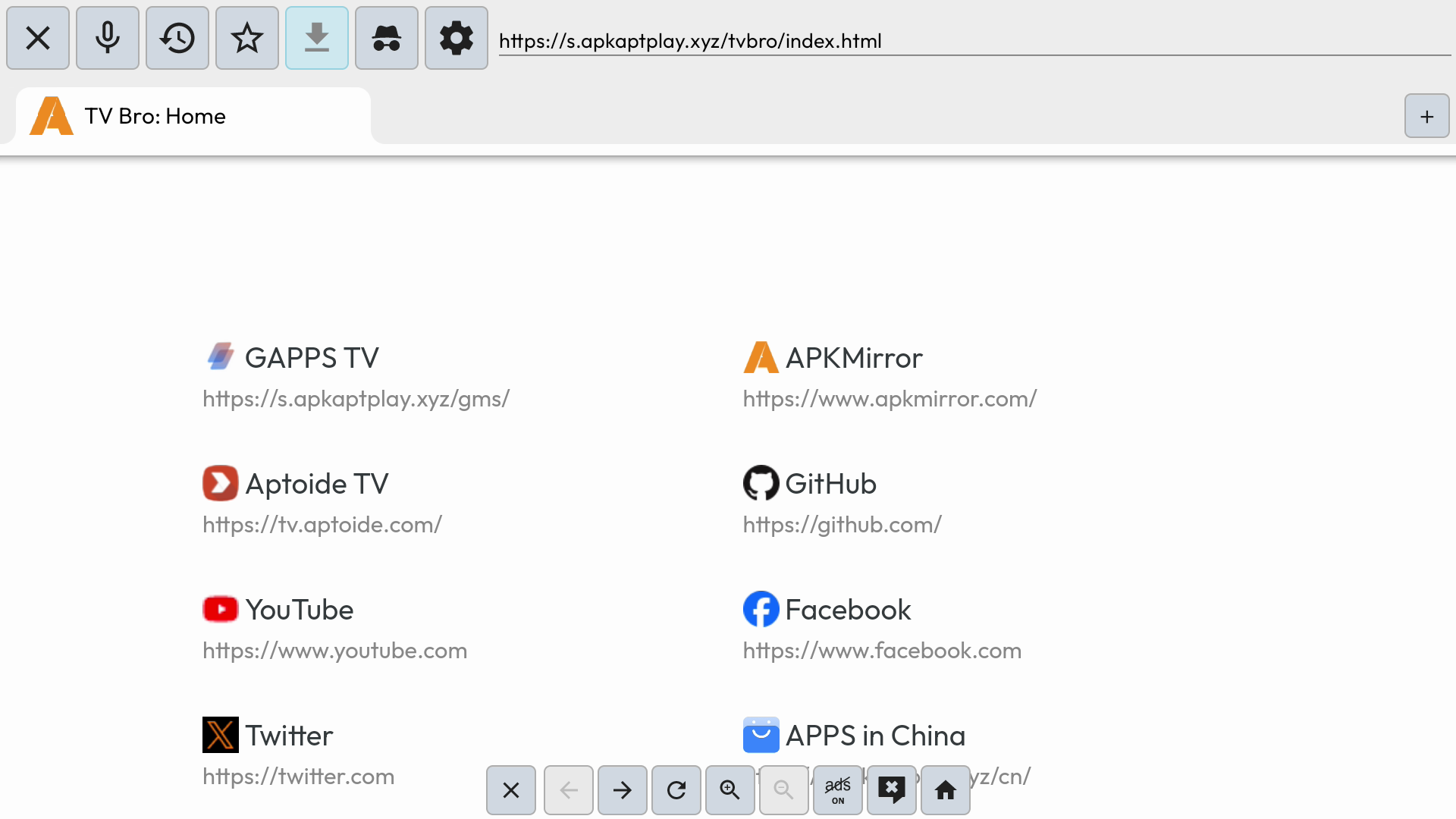Image resolution: width=1456 pixels, height=819 pixels.
Task: Click the GAPPS TV icon
Action: (221, 356)
